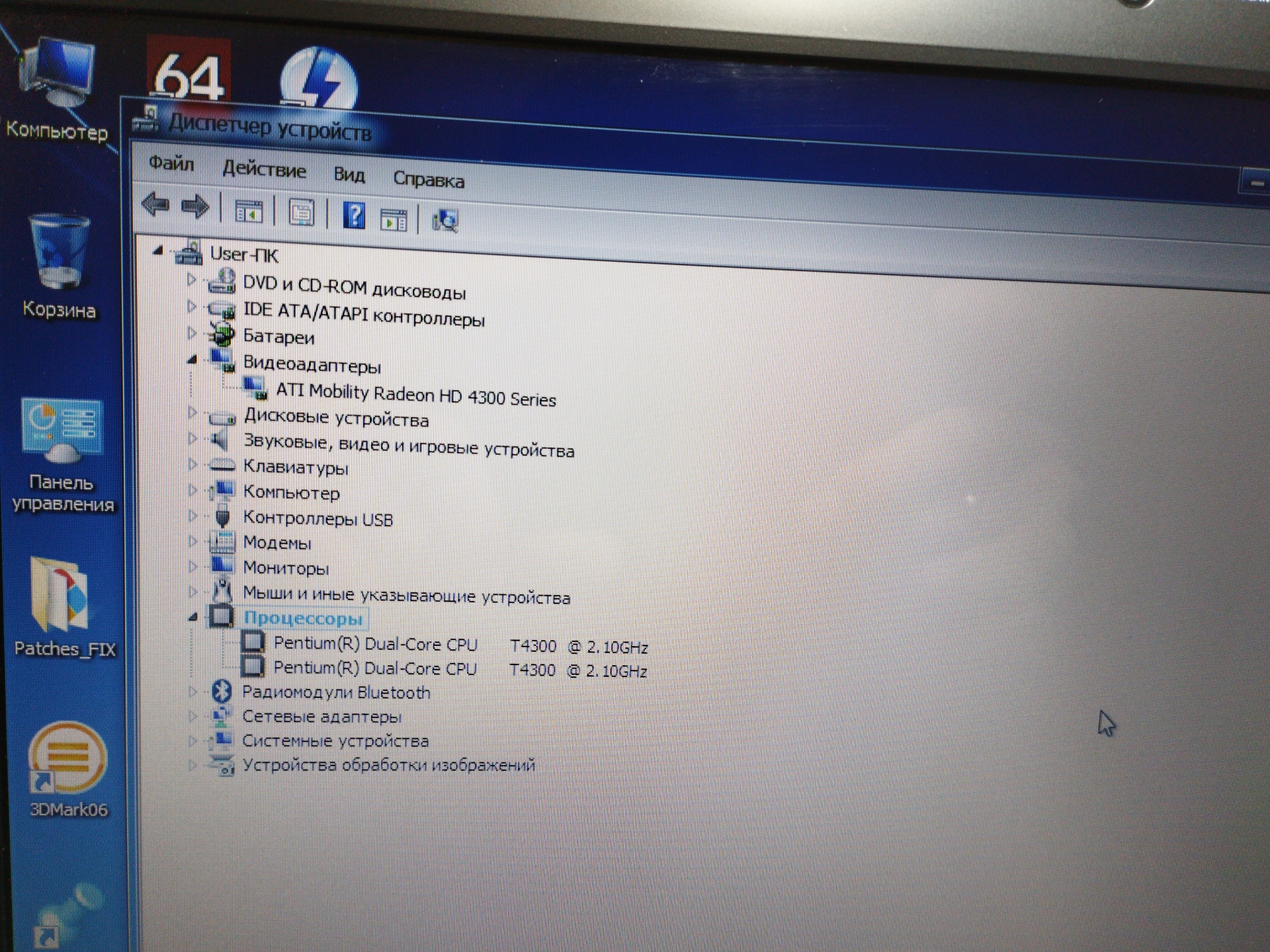The width and height of the screenshot is (1270, 952).
Task: Collapse the Процессоры node
Action: click(x=192, y=617)
